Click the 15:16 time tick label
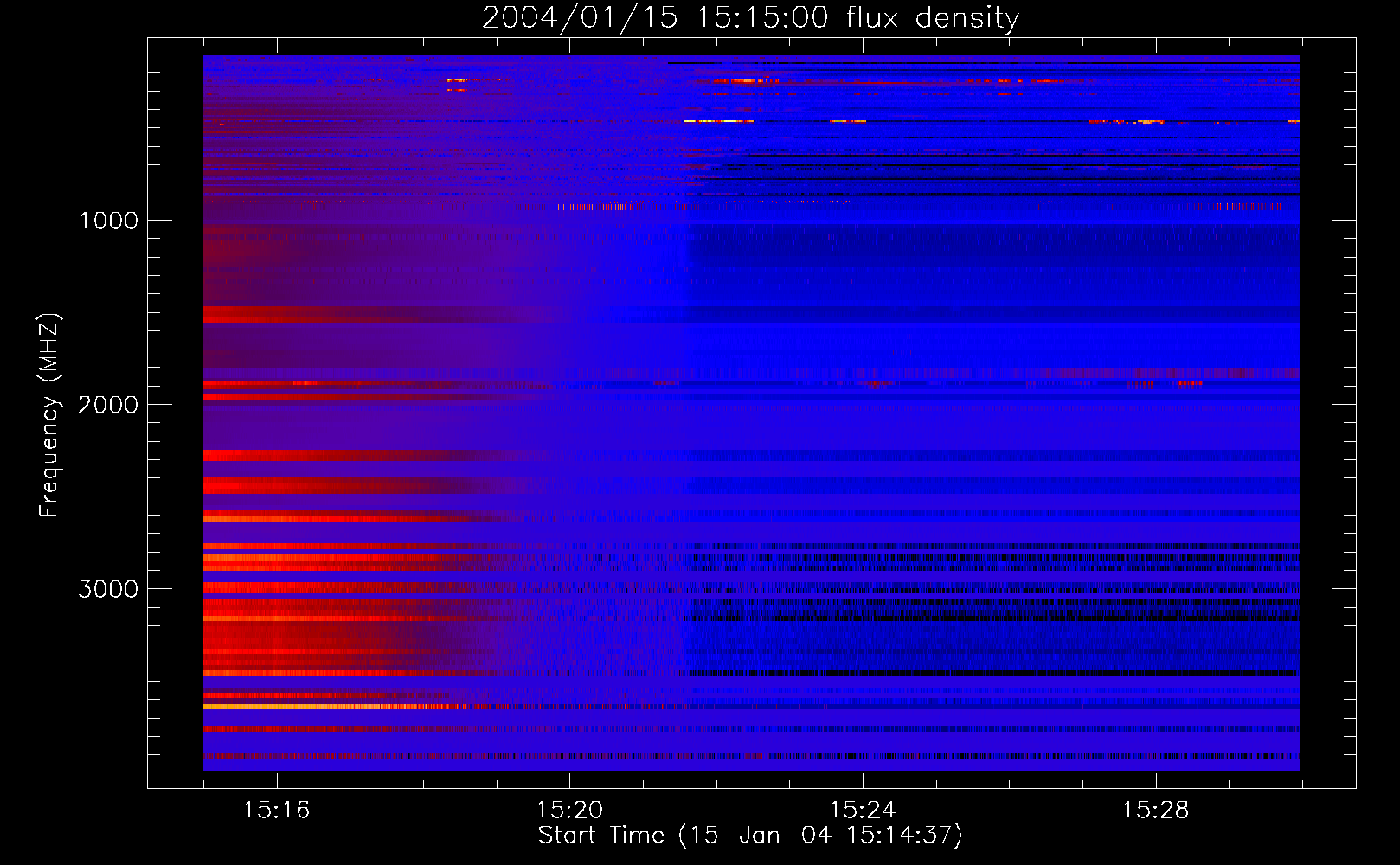The width and height of the screenshot is (1400, 865). (x=276, y=810)
